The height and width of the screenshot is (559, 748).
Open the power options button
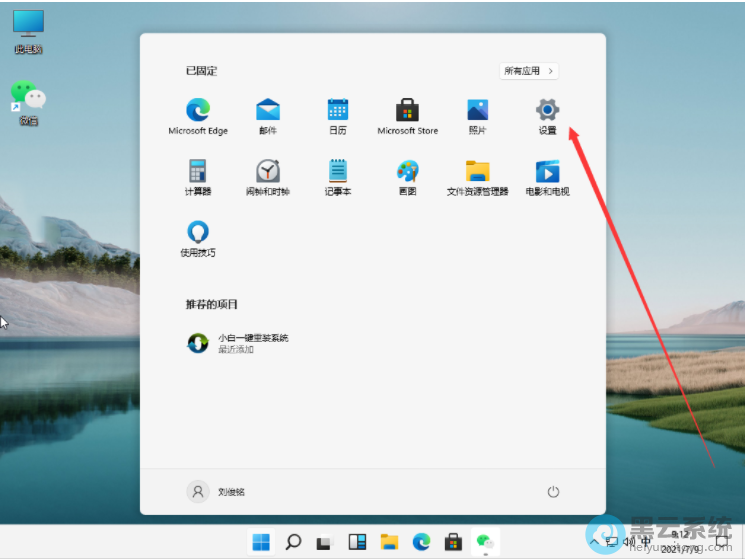(x=553, y=492)
